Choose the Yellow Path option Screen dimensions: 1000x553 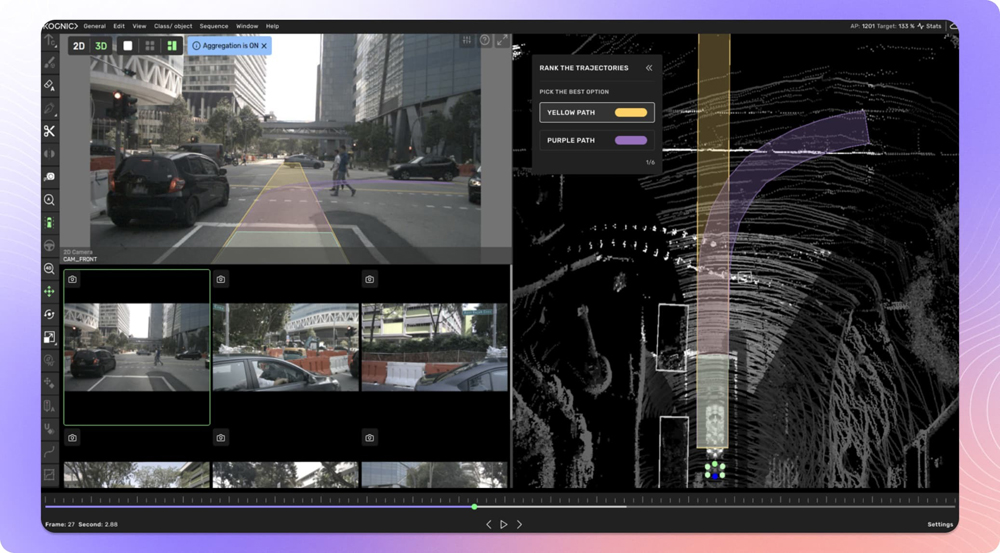click(597, 113)
